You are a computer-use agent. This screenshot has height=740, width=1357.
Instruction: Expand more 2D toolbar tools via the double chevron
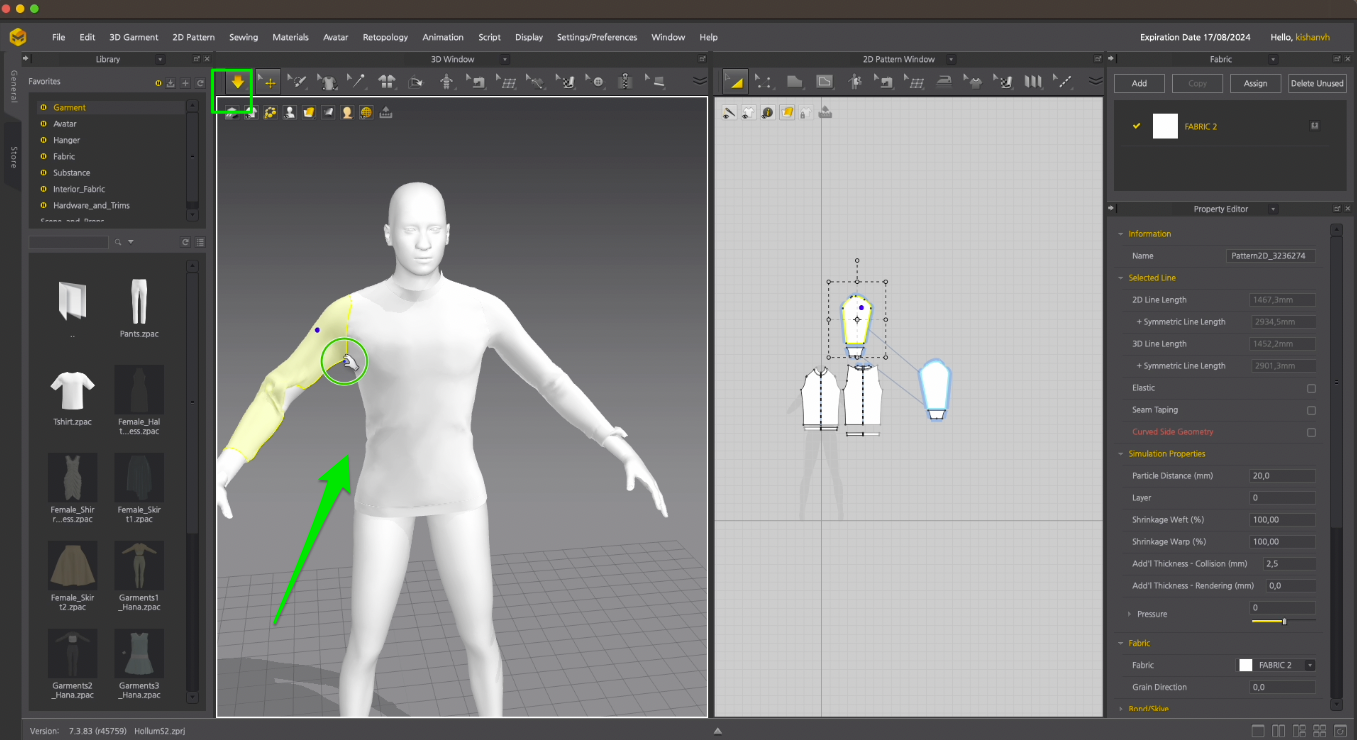(x=1096, y=81)
